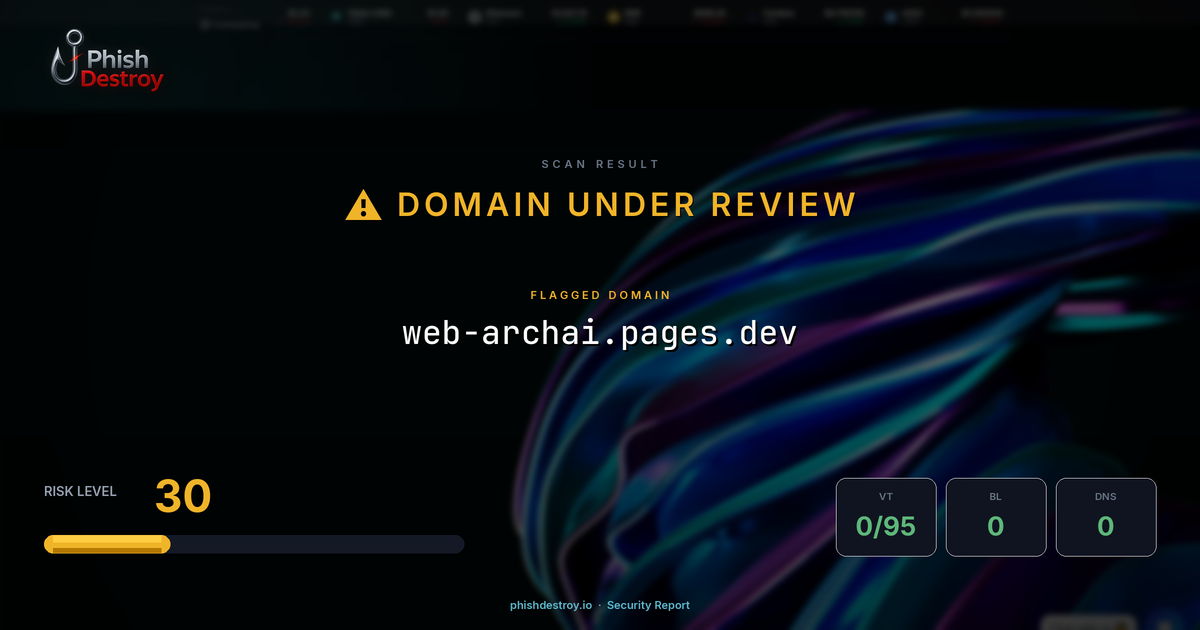The height and width of the screenshot is (630, 1200).
Task: Click the phishdestroy.io footer link
Action: click(549, 605)
